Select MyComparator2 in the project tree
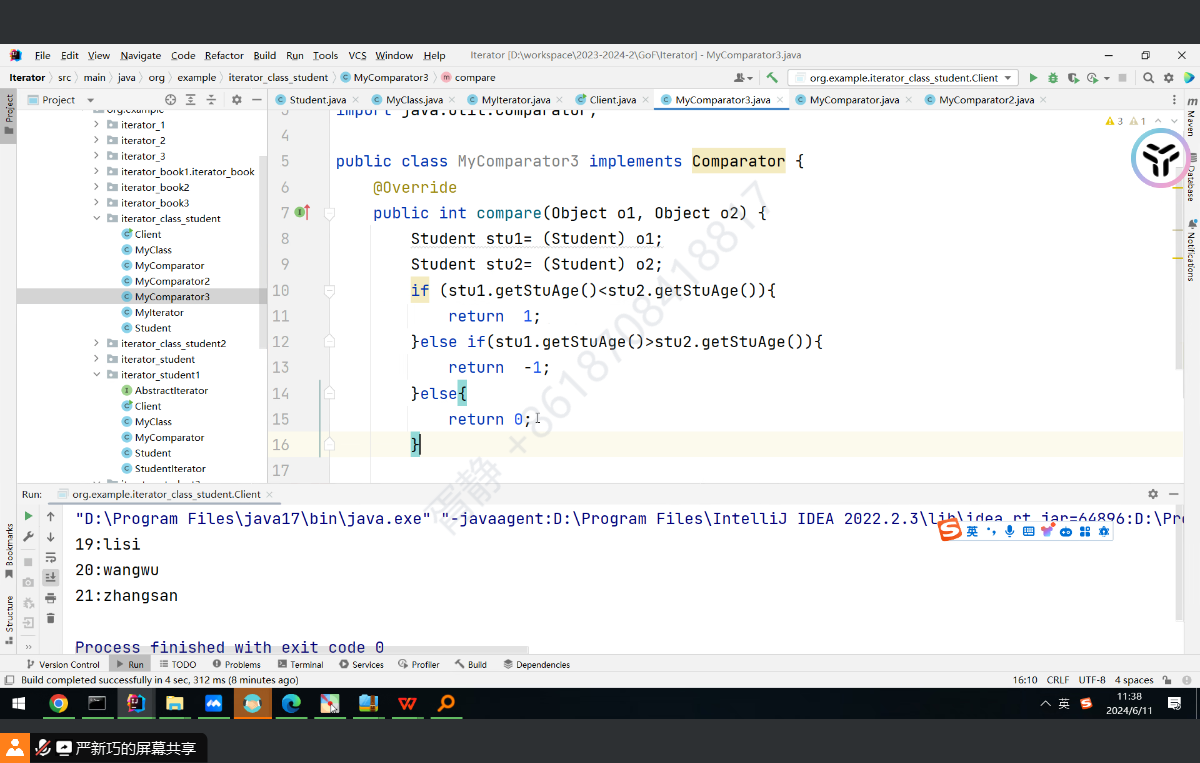Screen dimensions: 1200x763 [x=171, y=281]
